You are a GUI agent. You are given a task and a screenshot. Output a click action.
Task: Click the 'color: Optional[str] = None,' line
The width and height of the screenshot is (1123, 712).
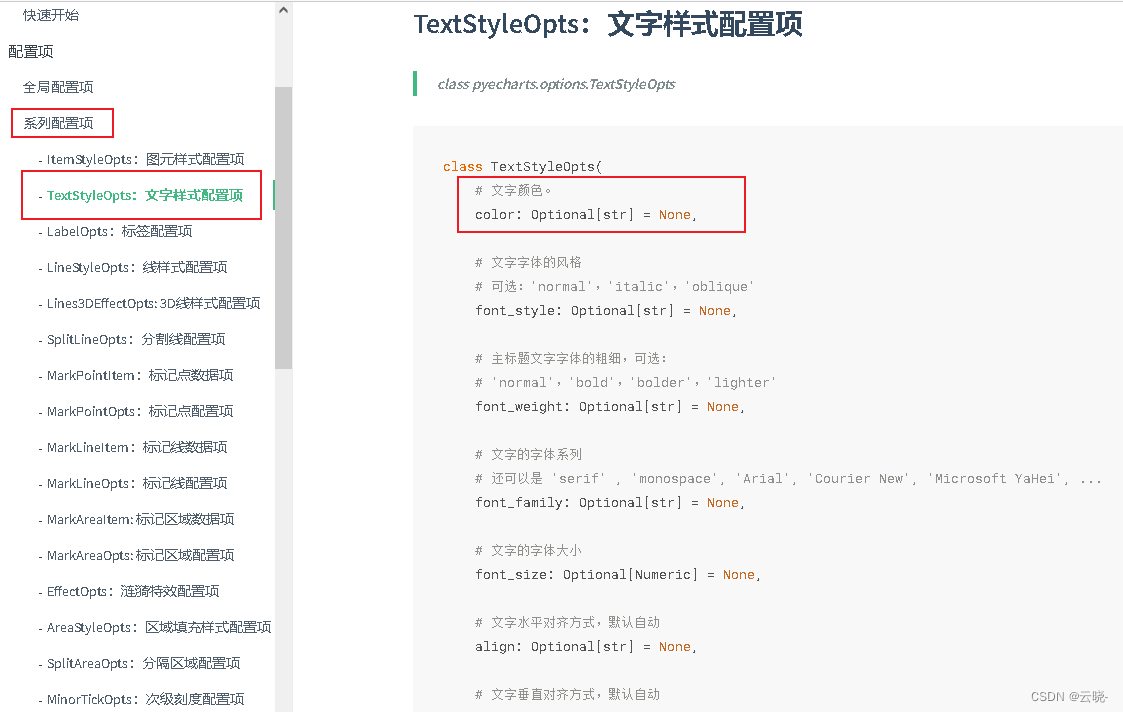click(585, 214)
